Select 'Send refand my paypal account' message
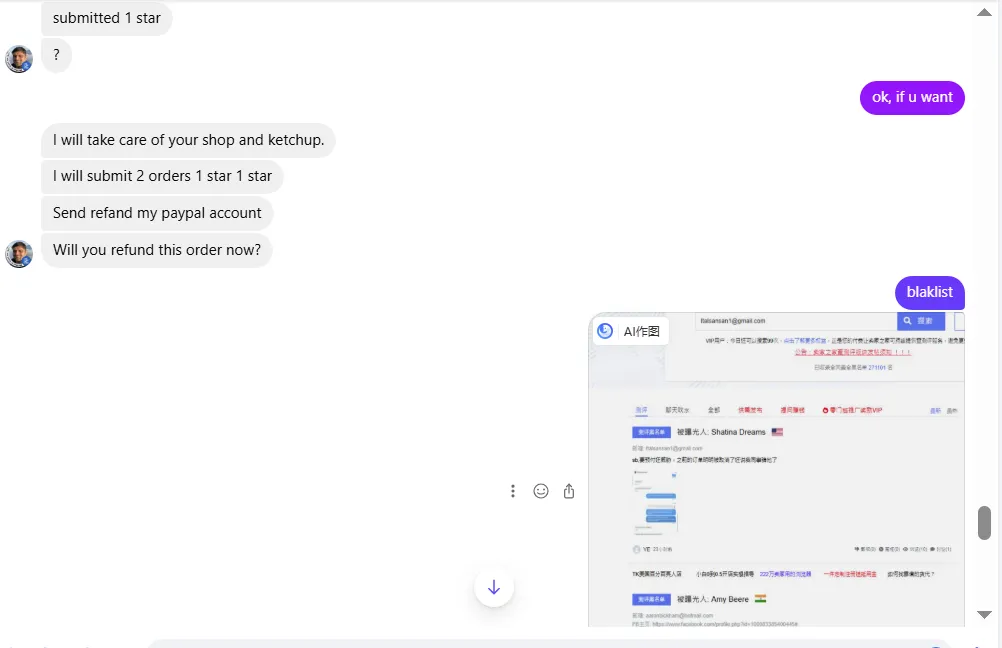 click(157, 213)
